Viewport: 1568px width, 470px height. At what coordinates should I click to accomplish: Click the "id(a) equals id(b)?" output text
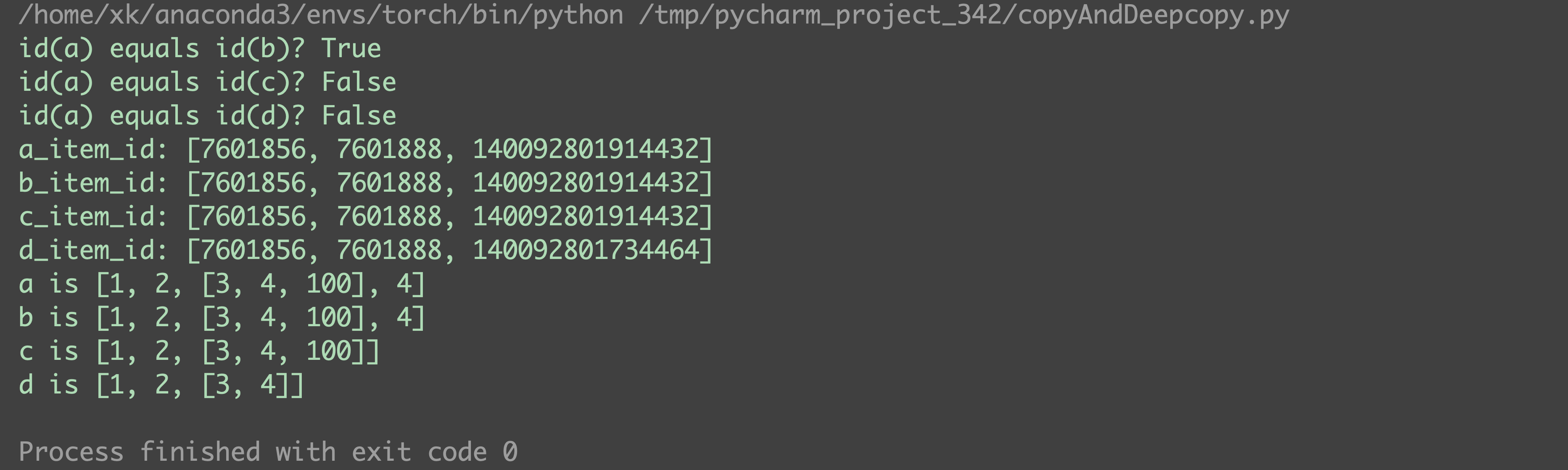[161, 49]
